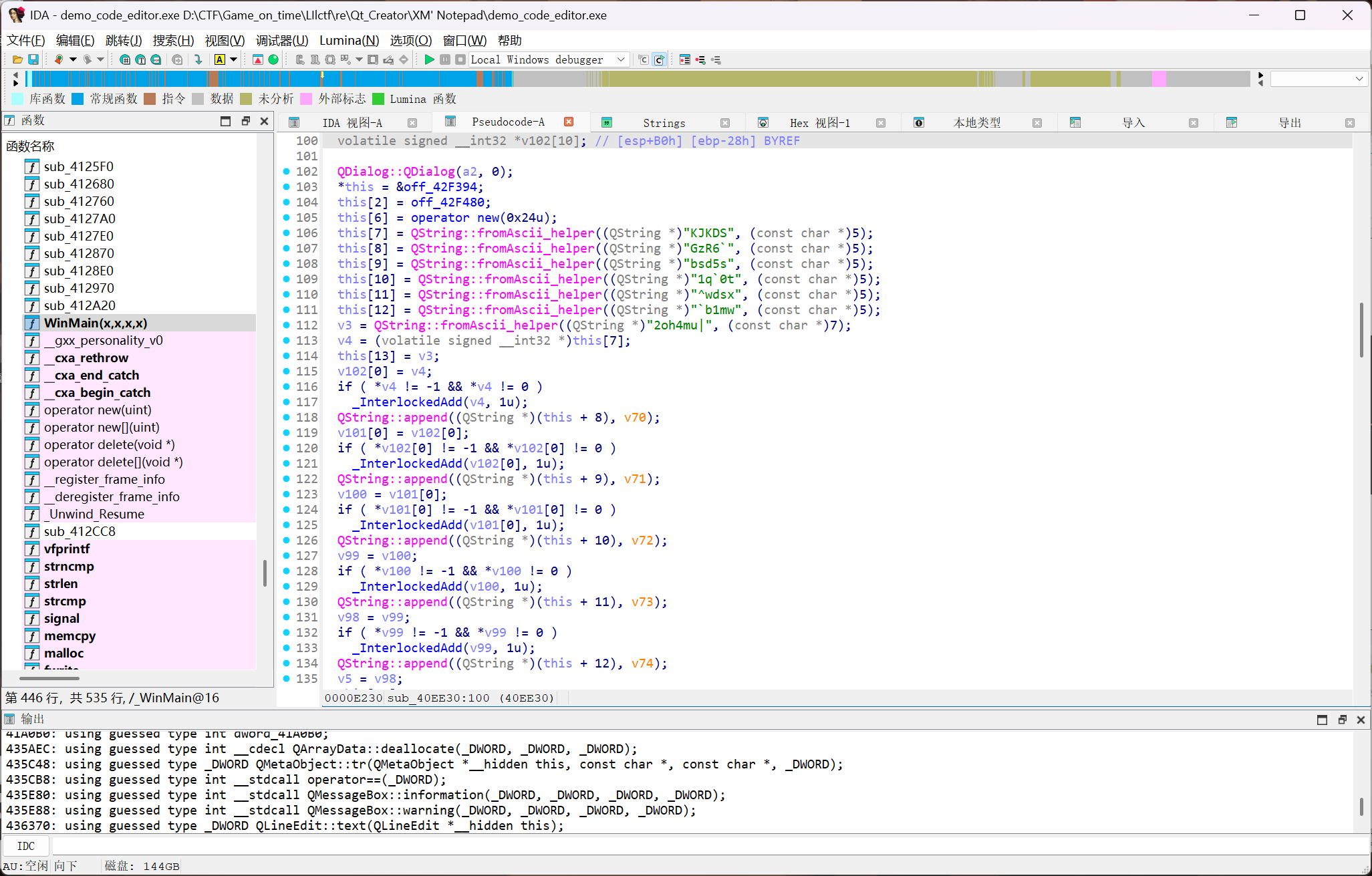The width and height of the screenshot is (1372, 876).
Task: Open the 调试器(U) debugger menu
Action: (x=282, y=41)
